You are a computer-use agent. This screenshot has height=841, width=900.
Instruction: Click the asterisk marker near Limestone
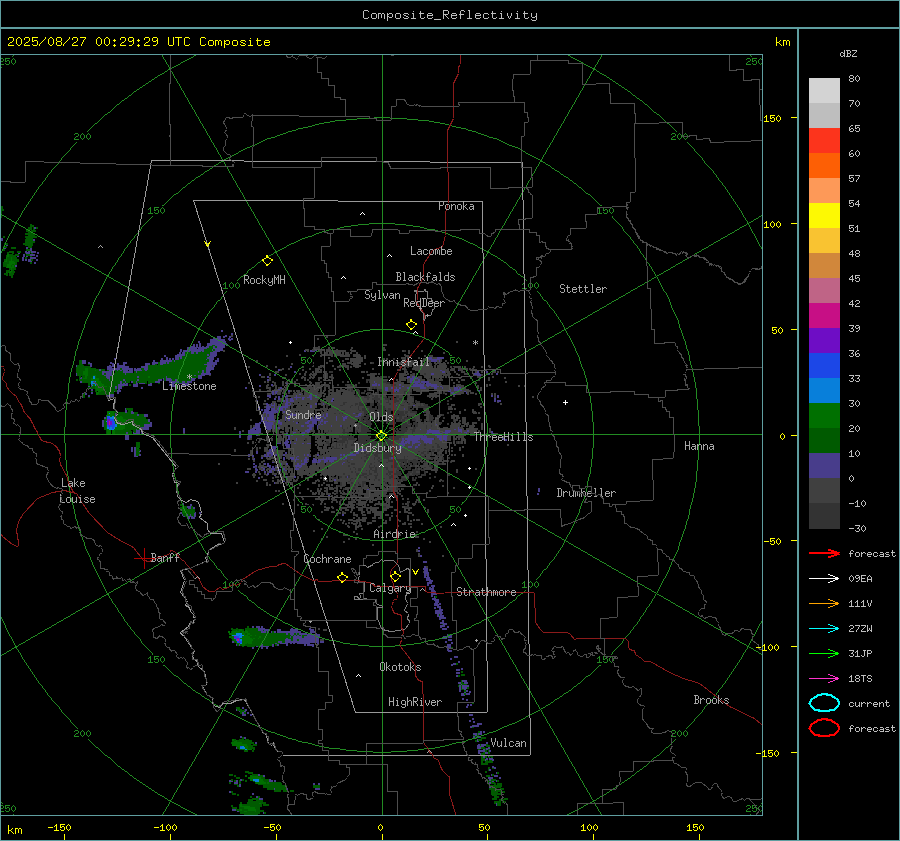(189, 377)
